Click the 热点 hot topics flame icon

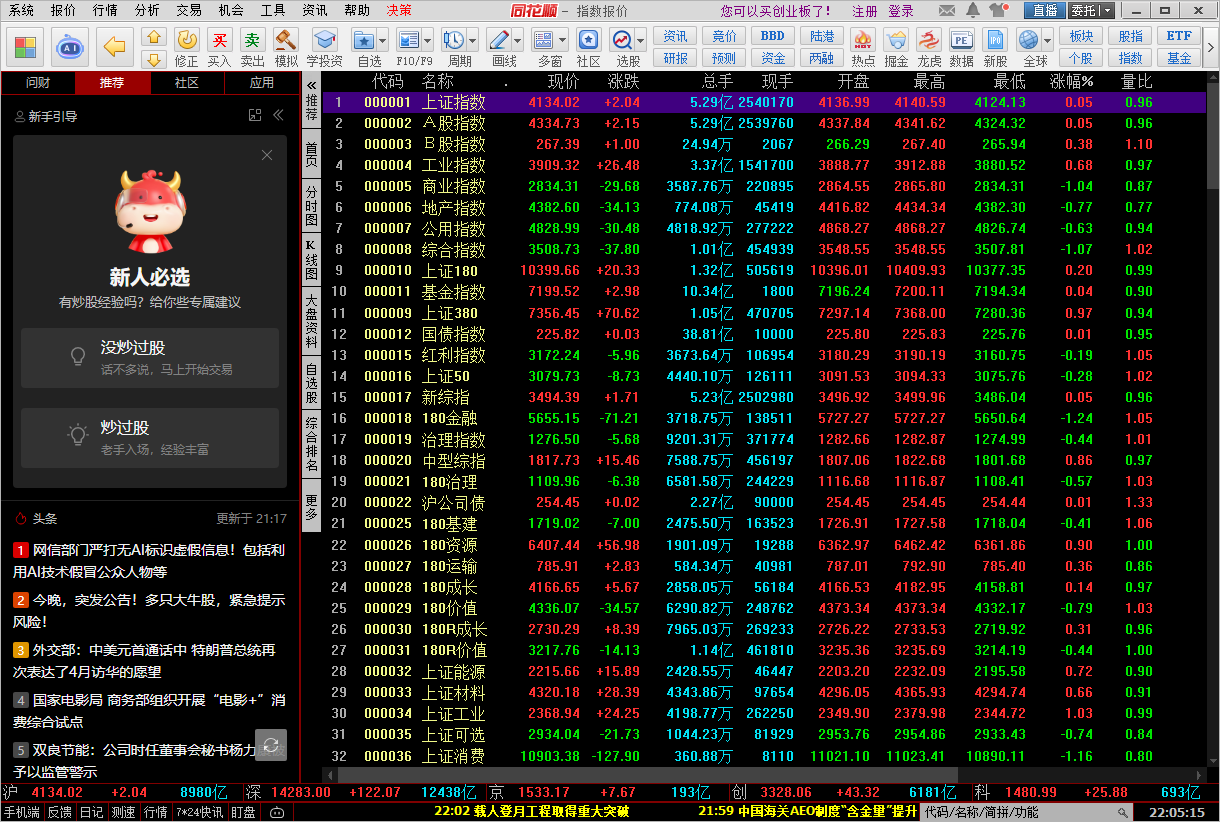[863, 41]
